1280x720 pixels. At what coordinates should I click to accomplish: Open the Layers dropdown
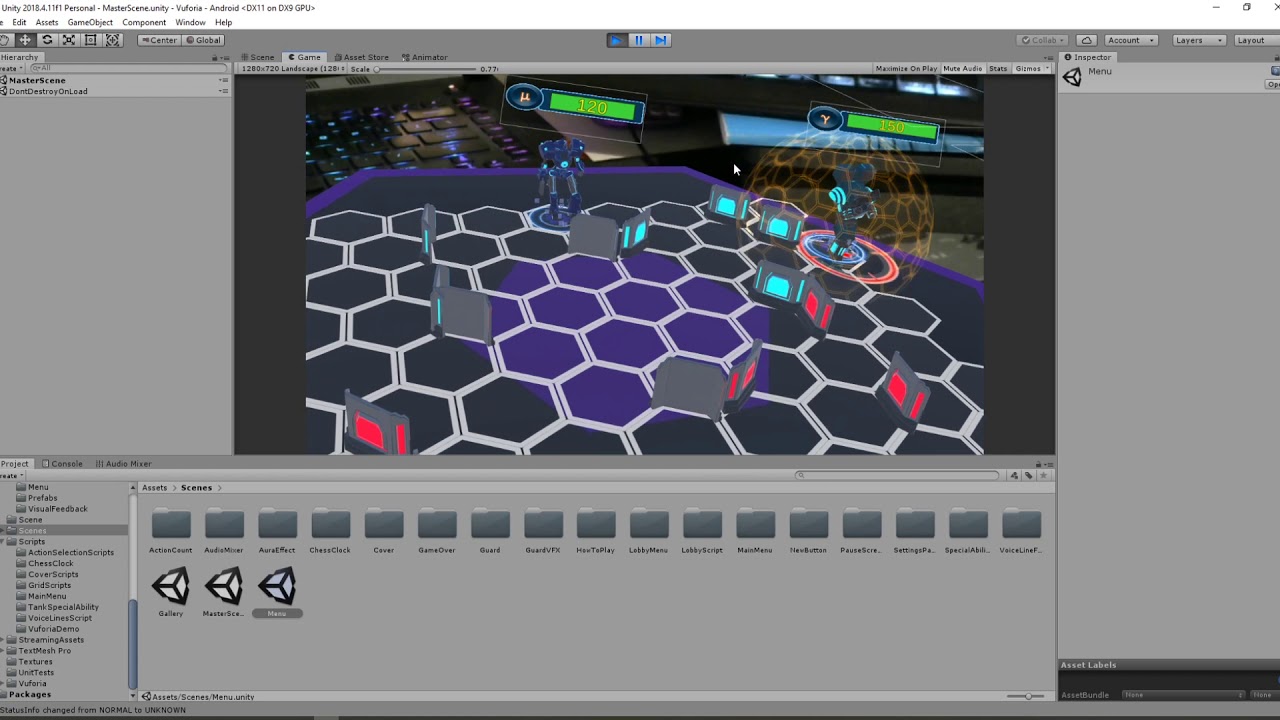pyautogui.click(x=1198, y=40)
